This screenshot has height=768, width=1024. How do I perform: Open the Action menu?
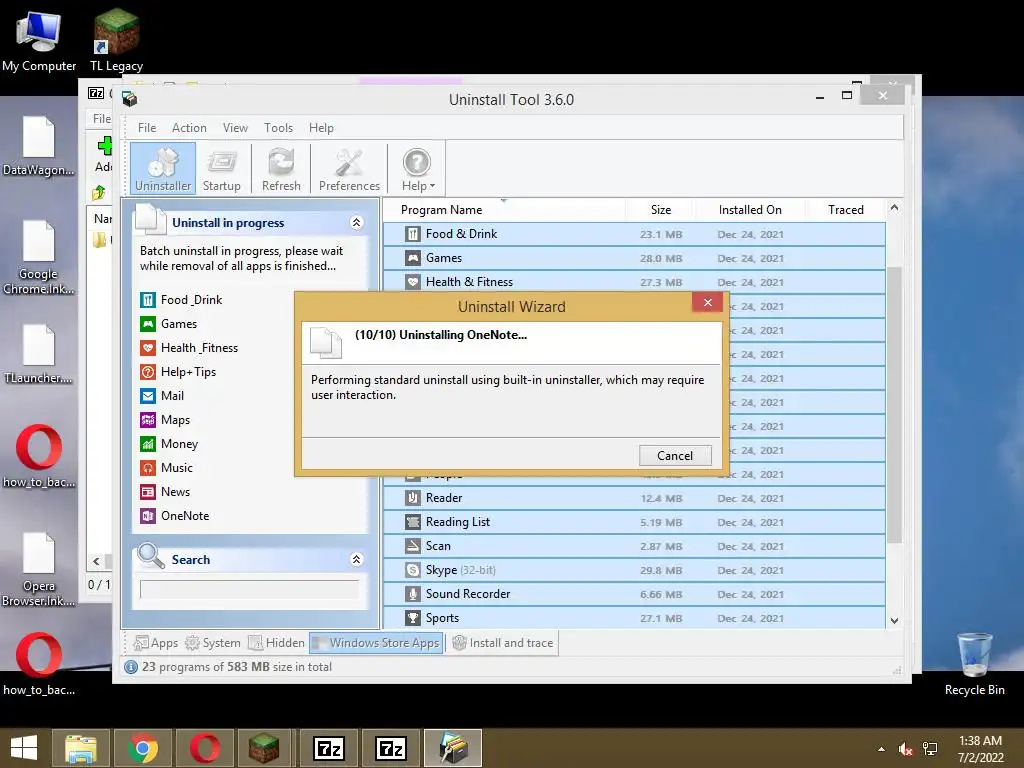click(189, 128)
